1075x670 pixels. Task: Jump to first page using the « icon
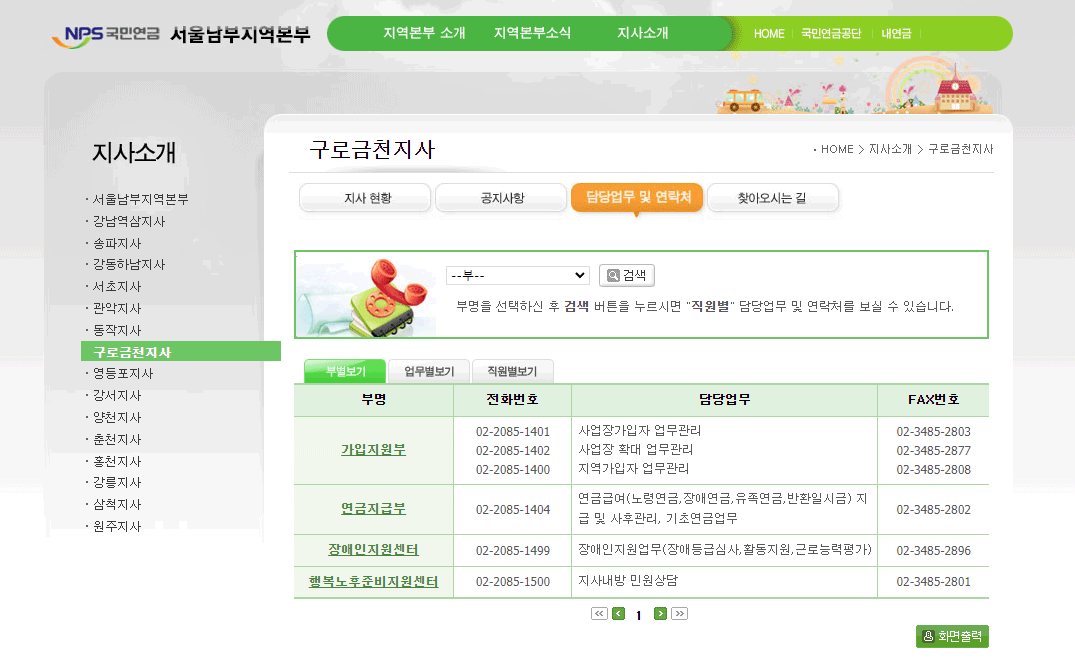[598, 614]
